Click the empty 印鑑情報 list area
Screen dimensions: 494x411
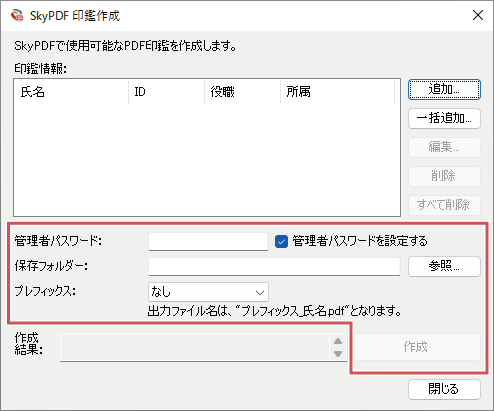click(x=207, y=160)
